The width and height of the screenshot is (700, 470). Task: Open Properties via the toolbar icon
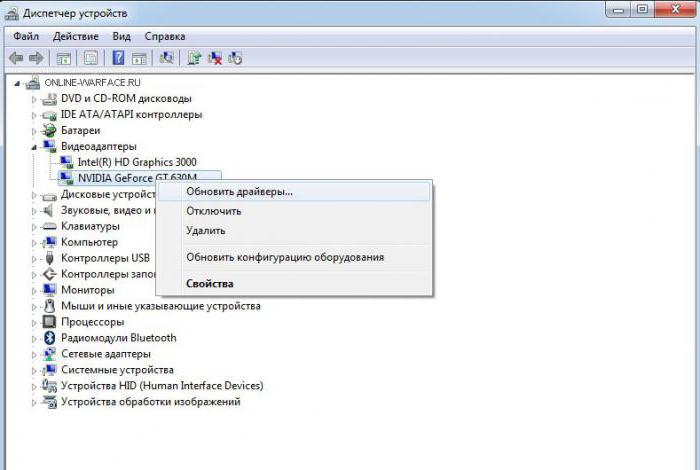coord(91,58)
